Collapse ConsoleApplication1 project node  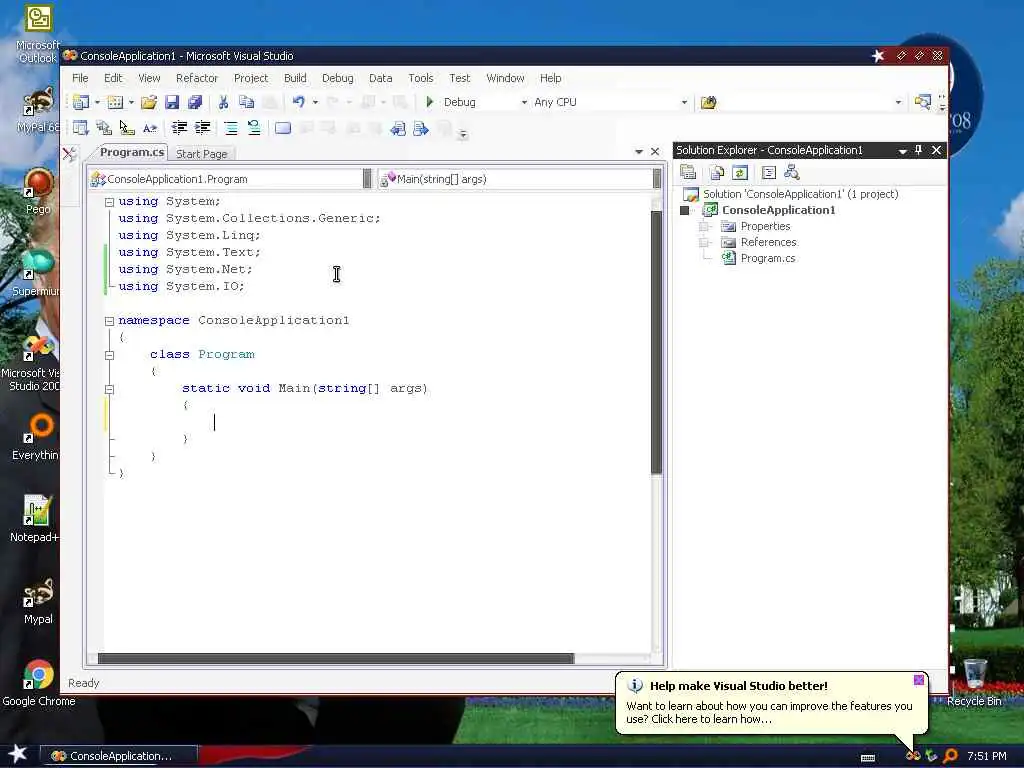point(684,210)
